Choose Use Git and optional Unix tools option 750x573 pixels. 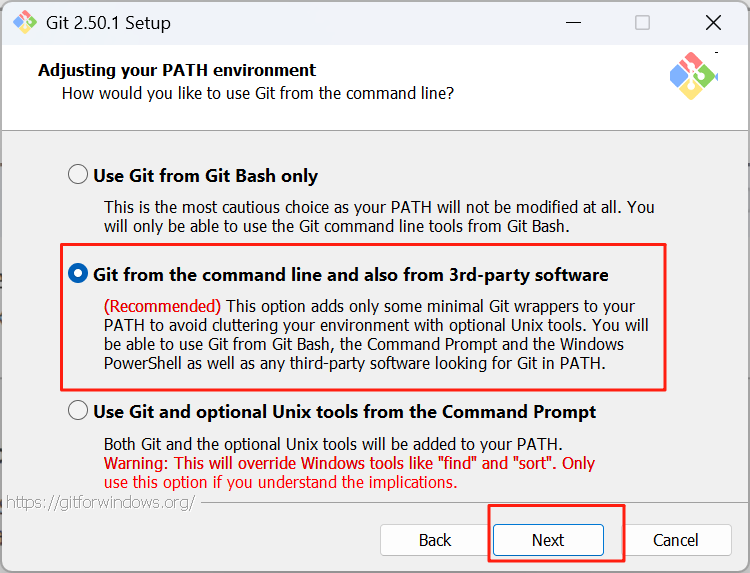tap(78, 410)
